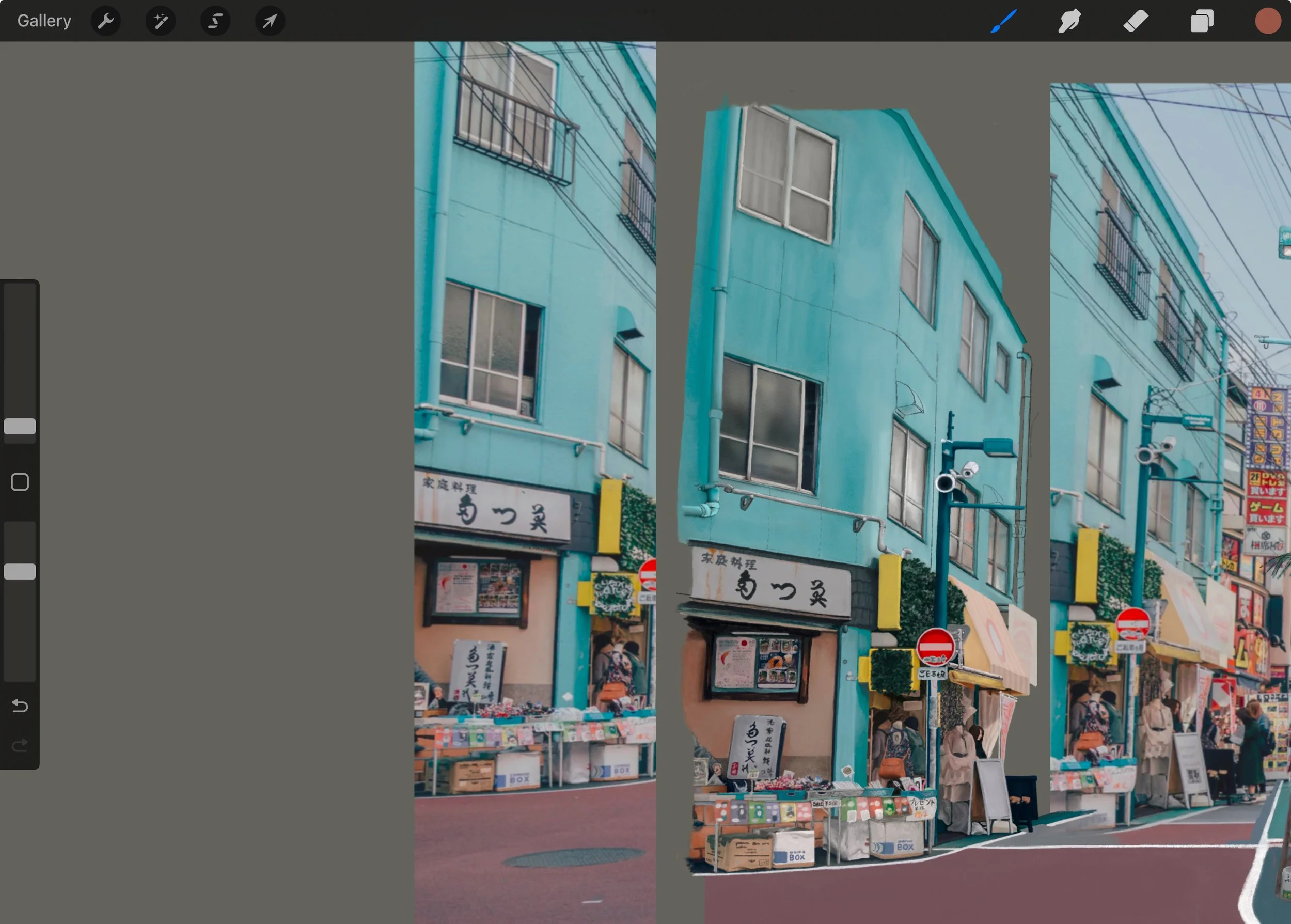Click top of brush size slider track

[x=20, y=293]
